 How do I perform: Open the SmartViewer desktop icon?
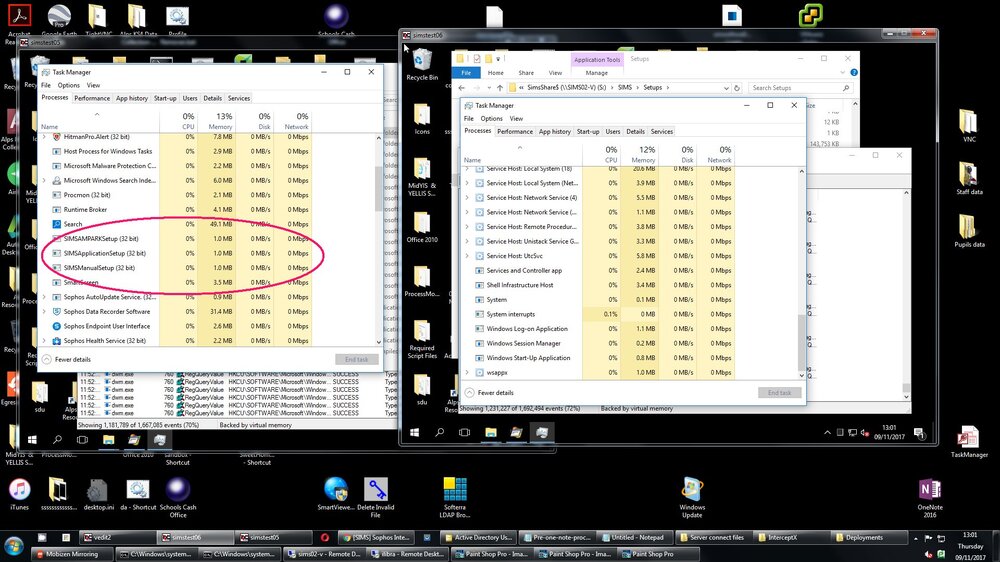(335, 494)
